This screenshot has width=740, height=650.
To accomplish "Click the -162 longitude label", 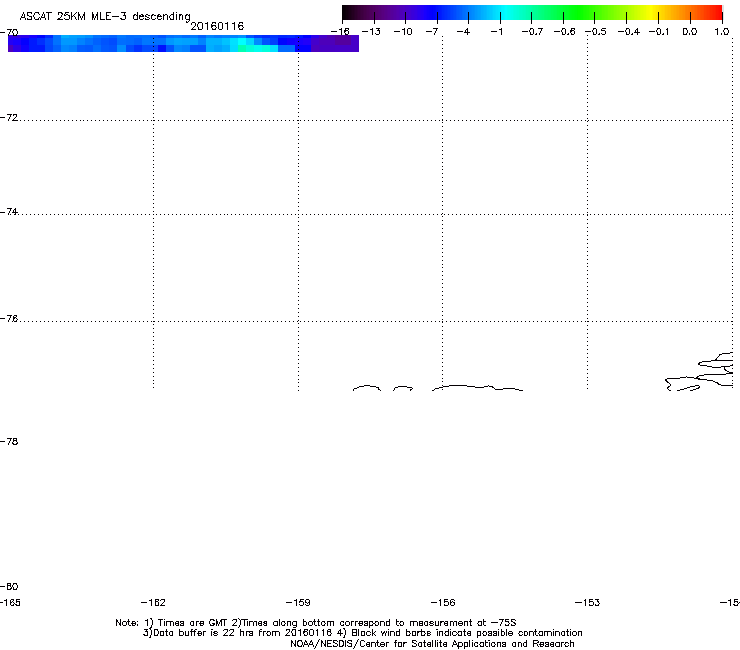I will [x=153, y=602].
